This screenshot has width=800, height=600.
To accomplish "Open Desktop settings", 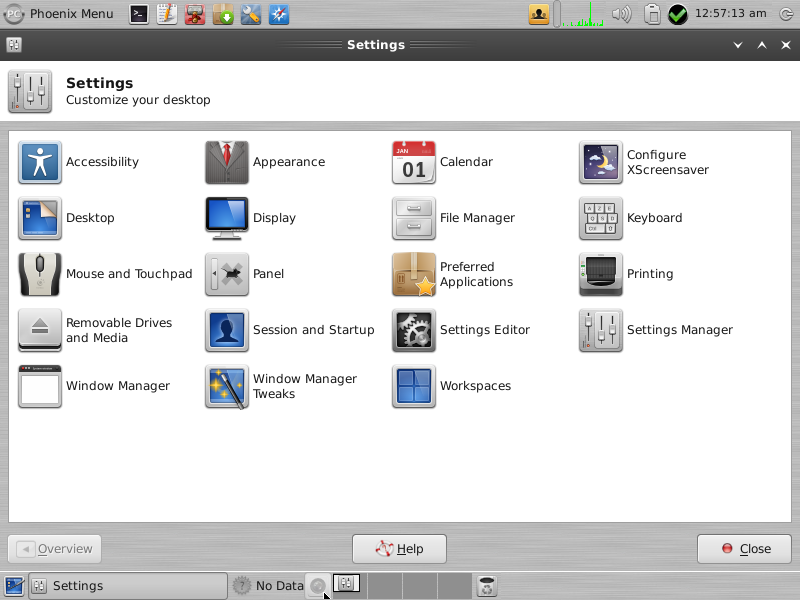I will pyautogui.click(x=66, y=218).
